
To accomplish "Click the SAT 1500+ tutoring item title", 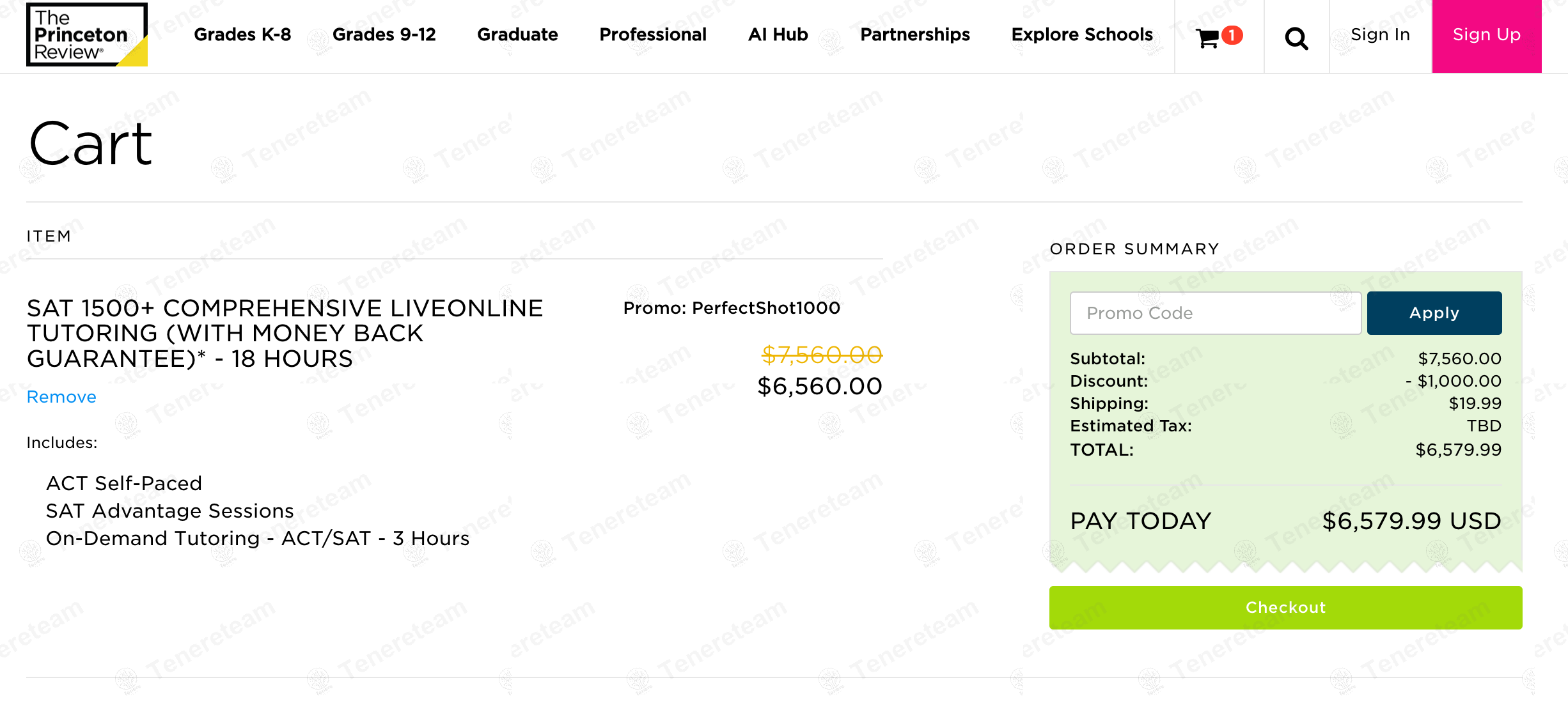I will pos(285,333).
